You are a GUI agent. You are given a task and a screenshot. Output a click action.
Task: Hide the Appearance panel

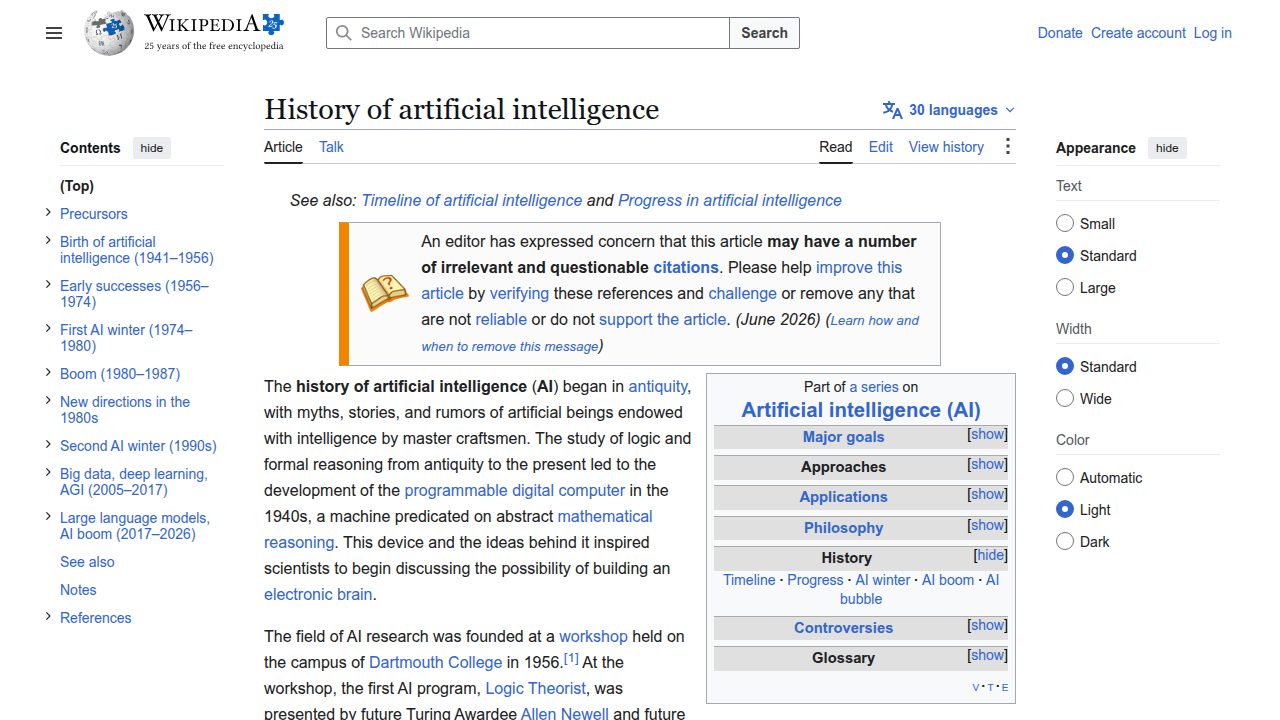[x=1167, y=148]
